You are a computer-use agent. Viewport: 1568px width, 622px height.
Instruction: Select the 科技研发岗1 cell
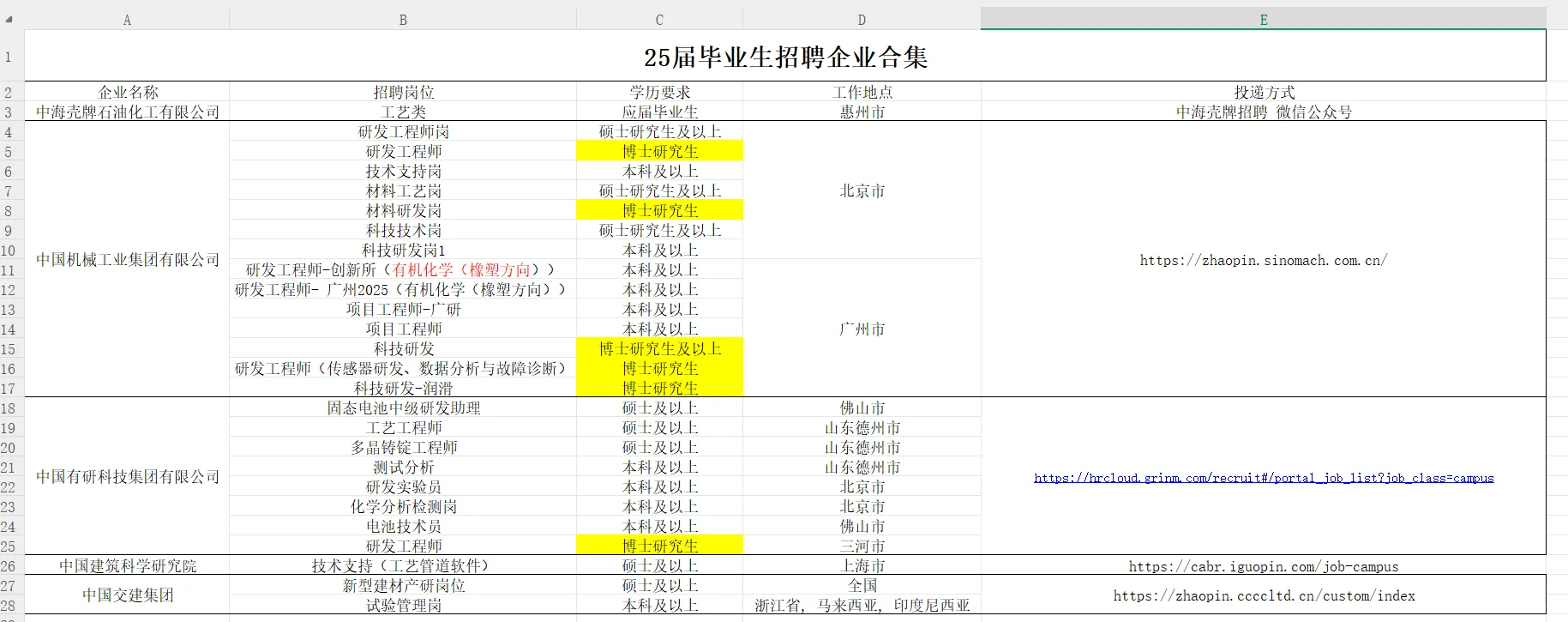point(403,250)
